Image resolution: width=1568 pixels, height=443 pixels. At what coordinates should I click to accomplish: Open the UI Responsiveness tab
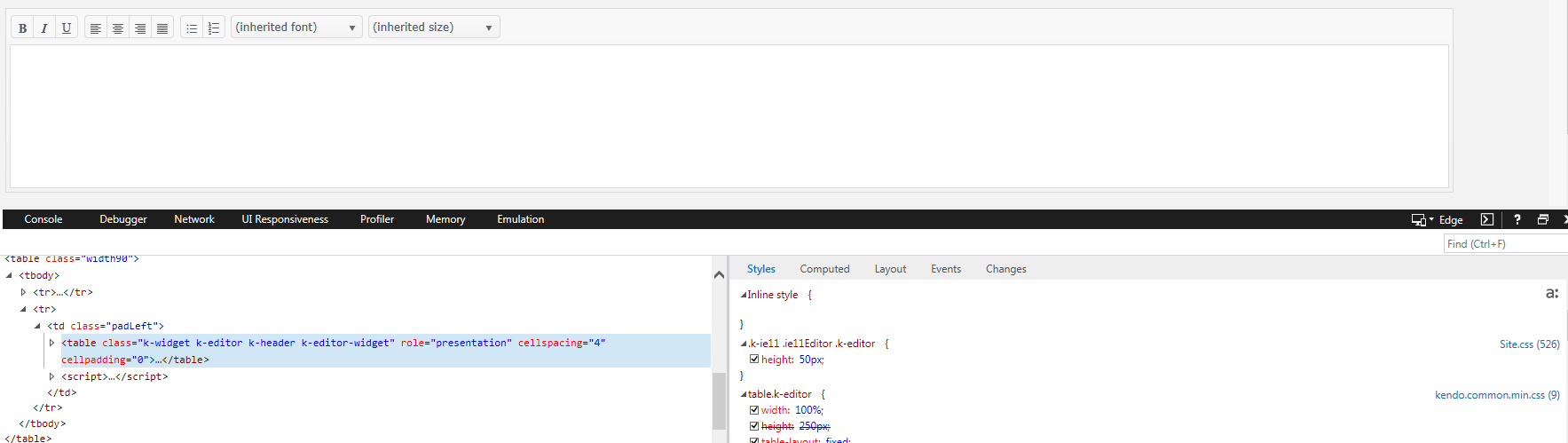coord(285,219)
